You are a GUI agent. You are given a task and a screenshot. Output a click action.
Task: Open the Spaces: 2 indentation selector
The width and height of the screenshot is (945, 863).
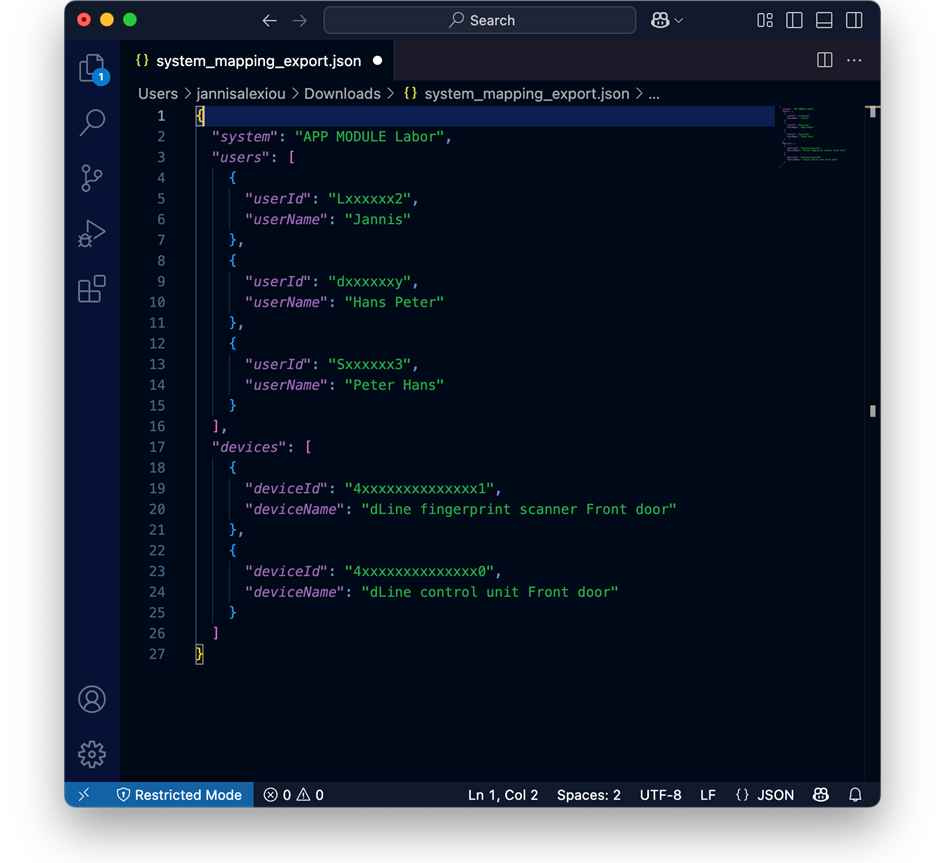click(x=588, y=795)
